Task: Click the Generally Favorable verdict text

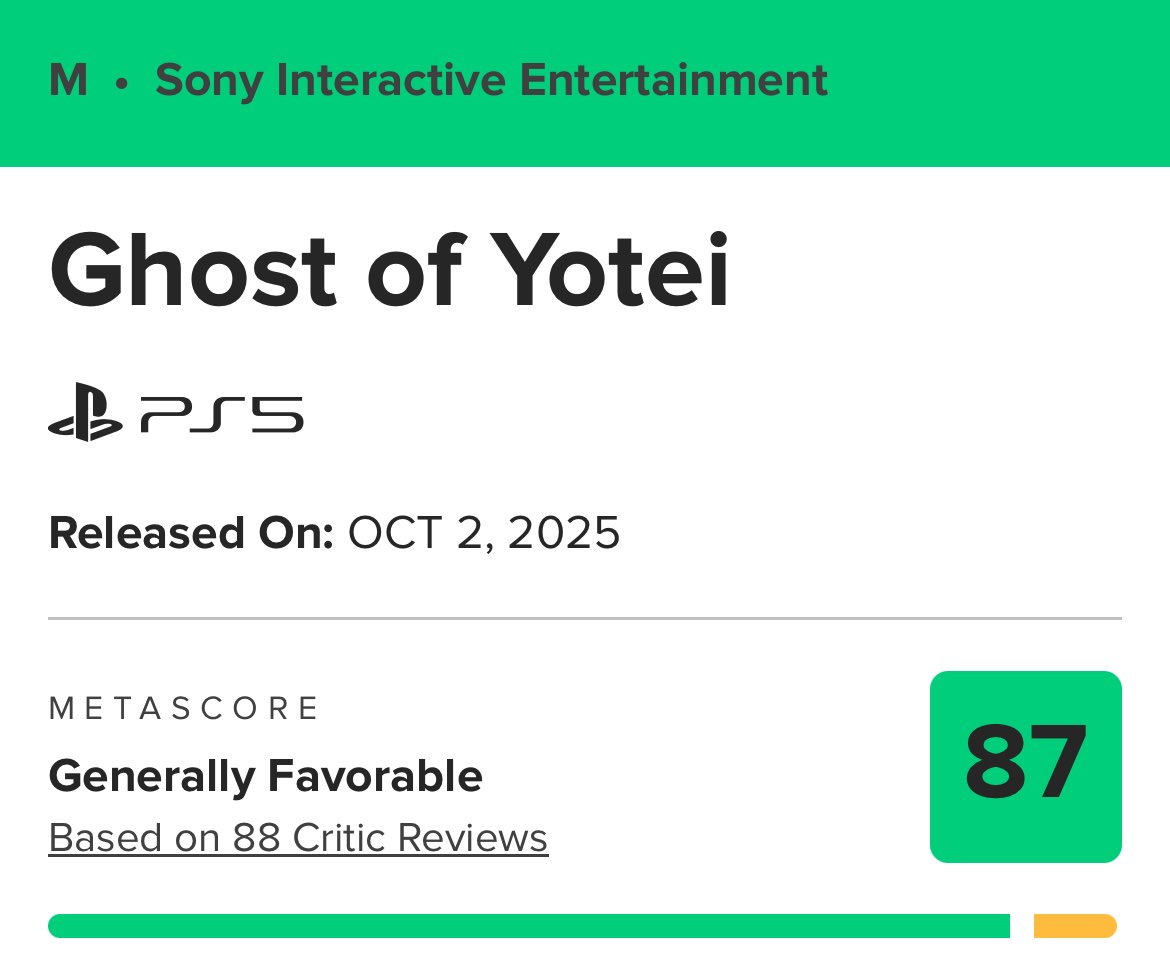Action: (266, 776)
